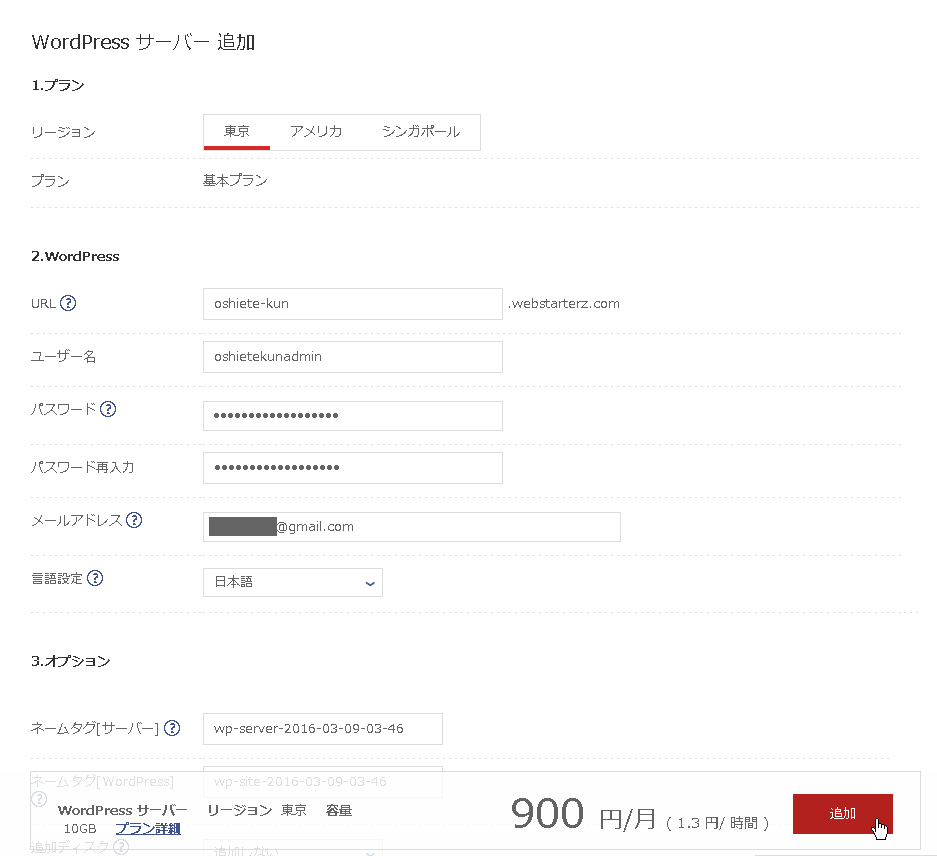Open the プラン詳細 link
The height and width of the screenshot is (856, 937).
pos(148,829)
